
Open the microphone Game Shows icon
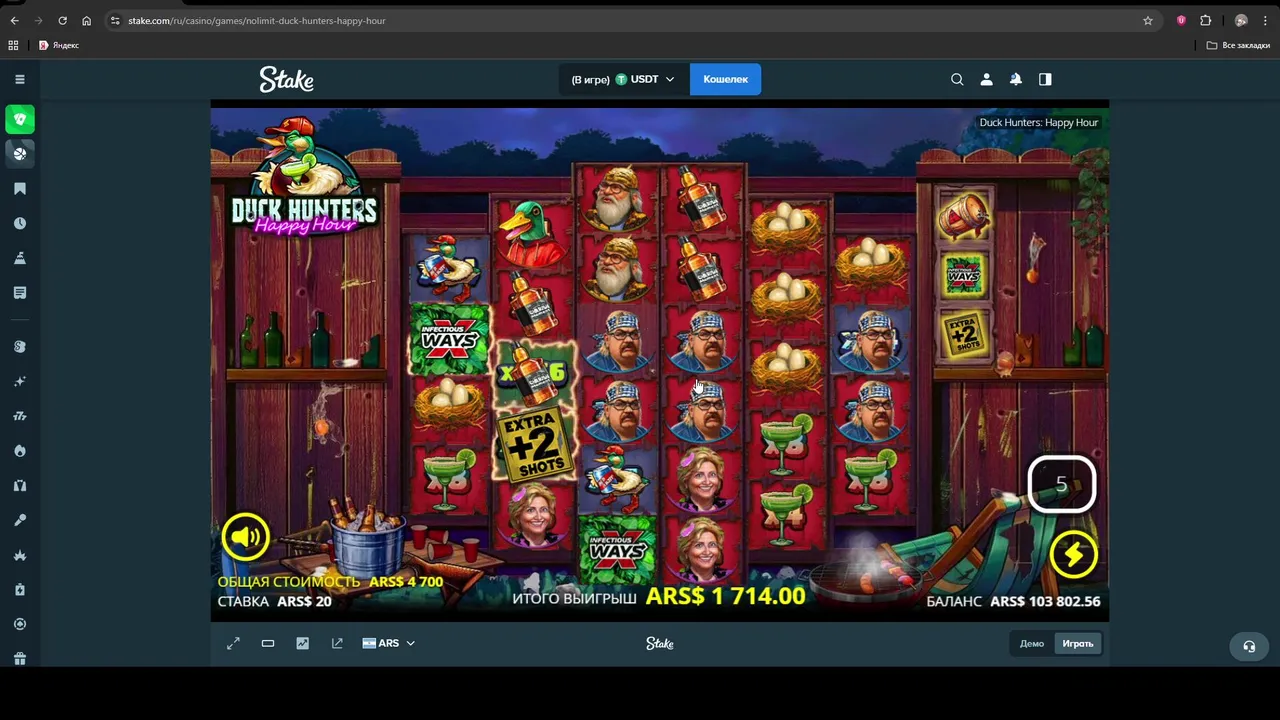point(19,520)
